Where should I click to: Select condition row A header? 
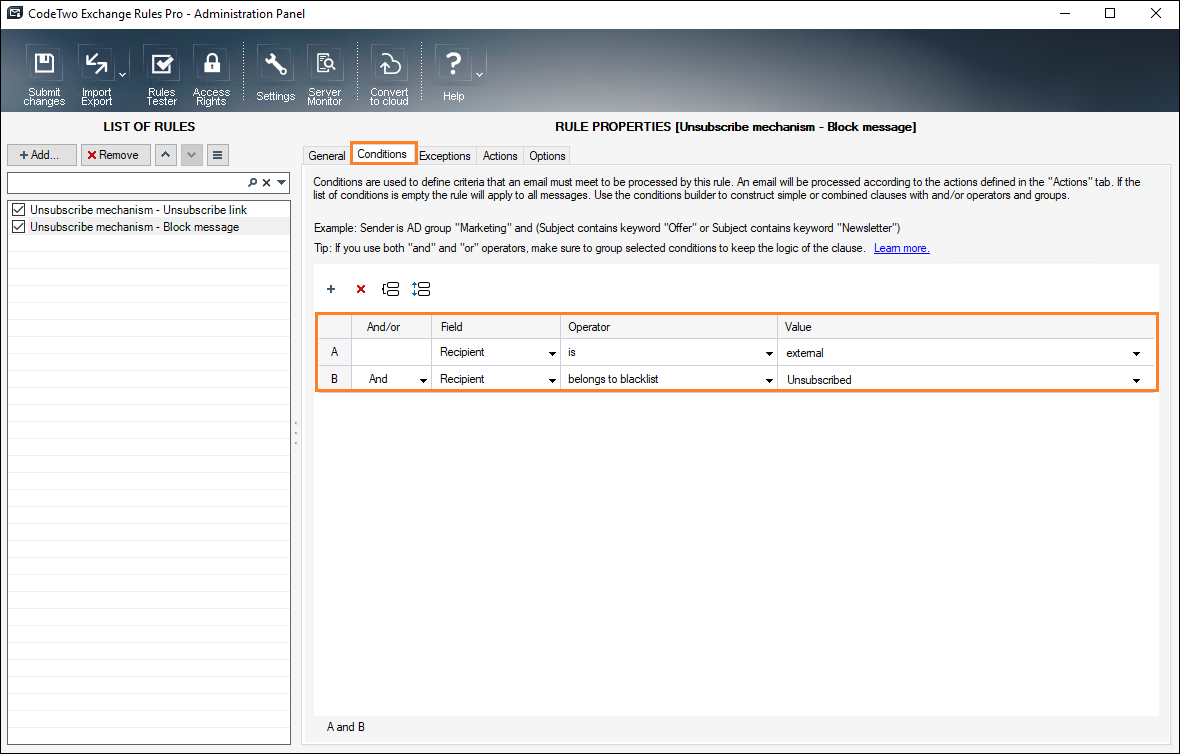(334, 352)
